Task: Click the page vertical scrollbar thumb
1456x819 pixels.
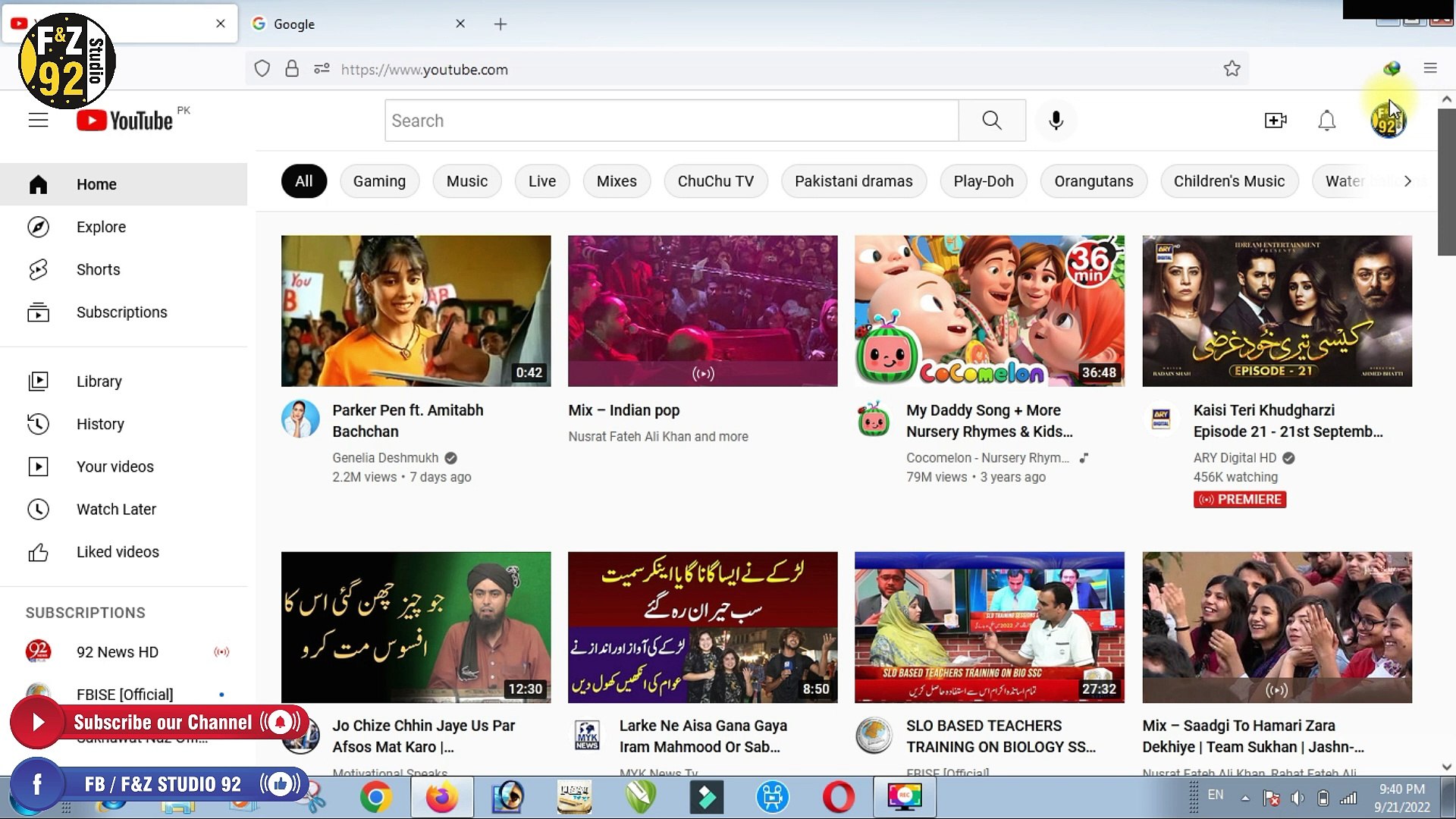Action: 1446,182
